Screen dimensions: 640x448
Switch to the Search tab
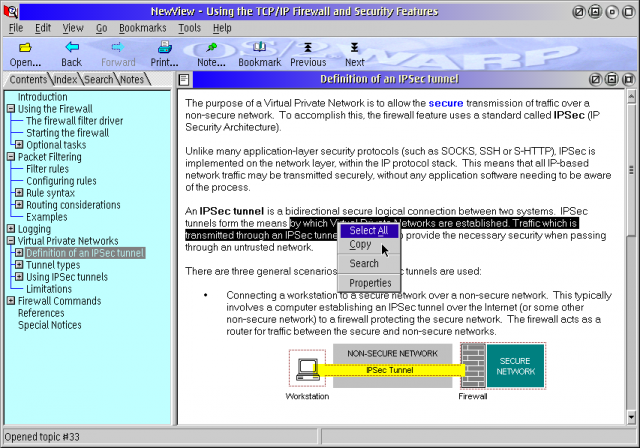tap(98, 80)
